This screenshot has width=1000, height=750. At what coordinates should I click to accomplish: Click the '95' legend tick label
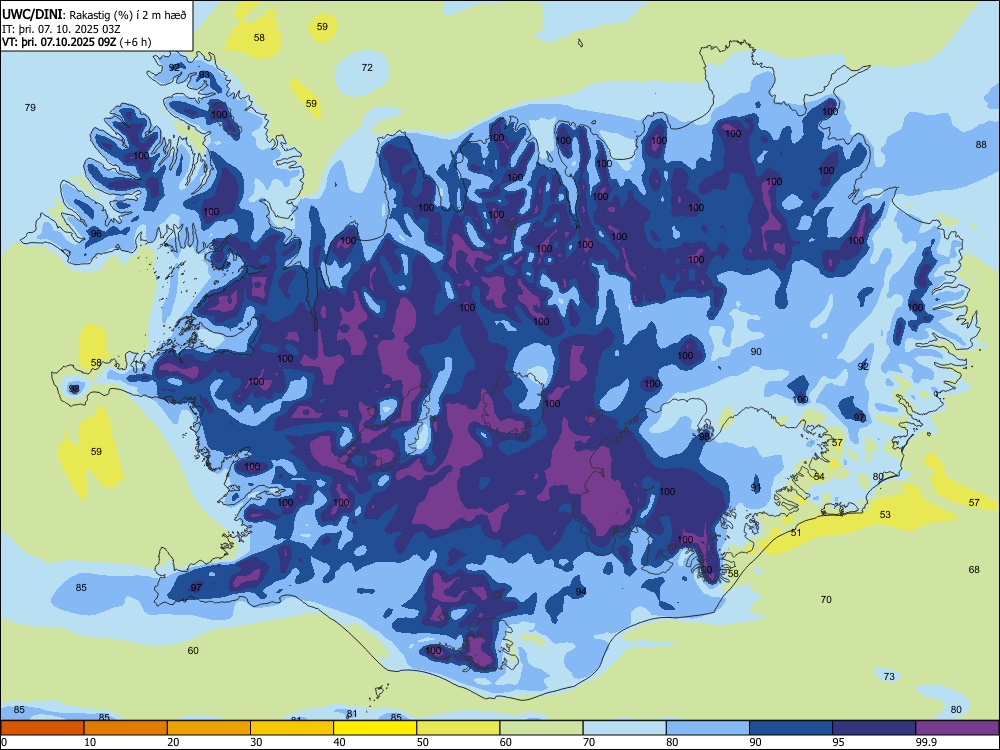pos(838,742)
